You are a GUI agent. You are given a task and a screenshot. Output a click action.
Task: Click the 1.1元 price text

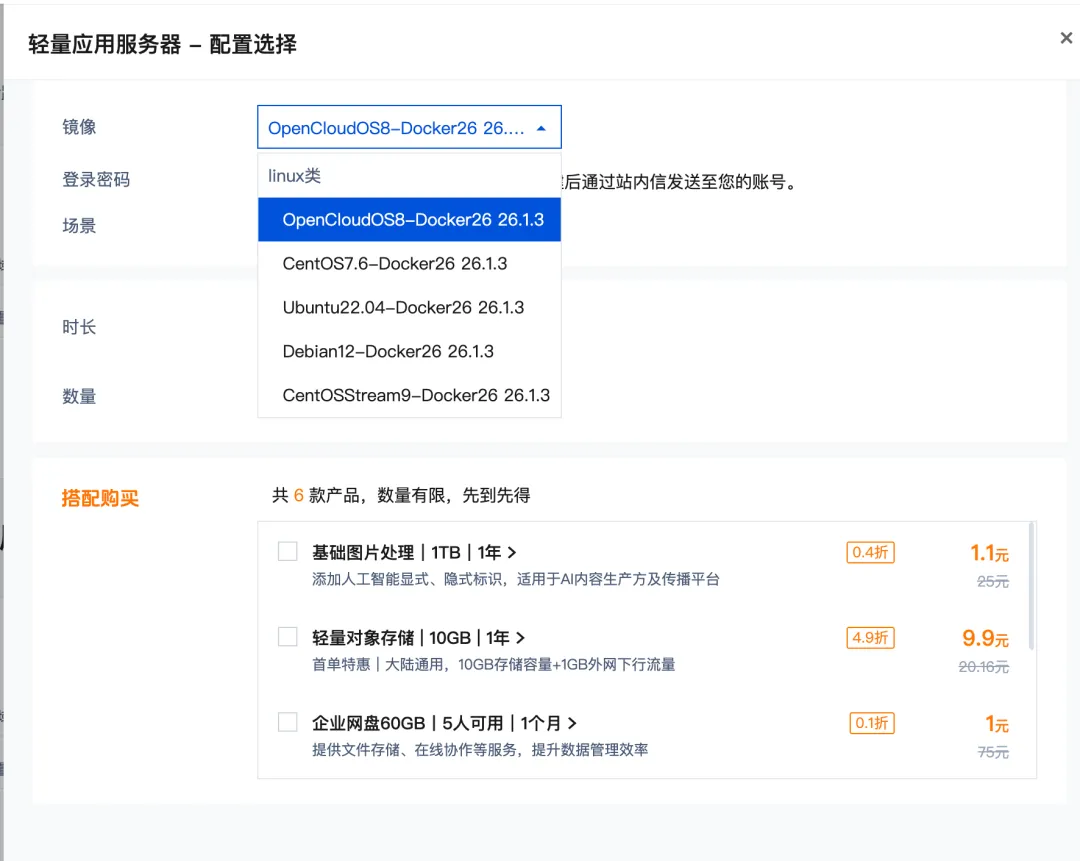point(989,553)
